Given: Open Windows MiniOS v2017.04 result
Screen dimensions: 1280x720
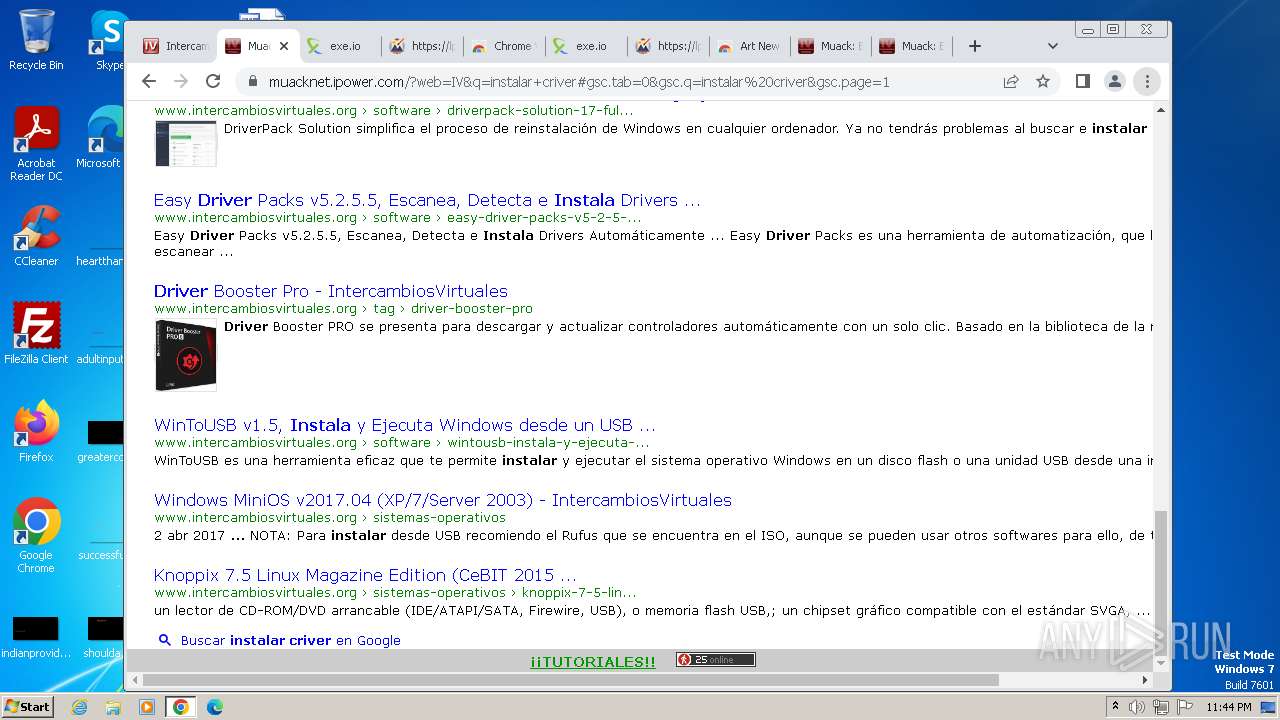Looking at the screenshot, I should click(443, 500).
